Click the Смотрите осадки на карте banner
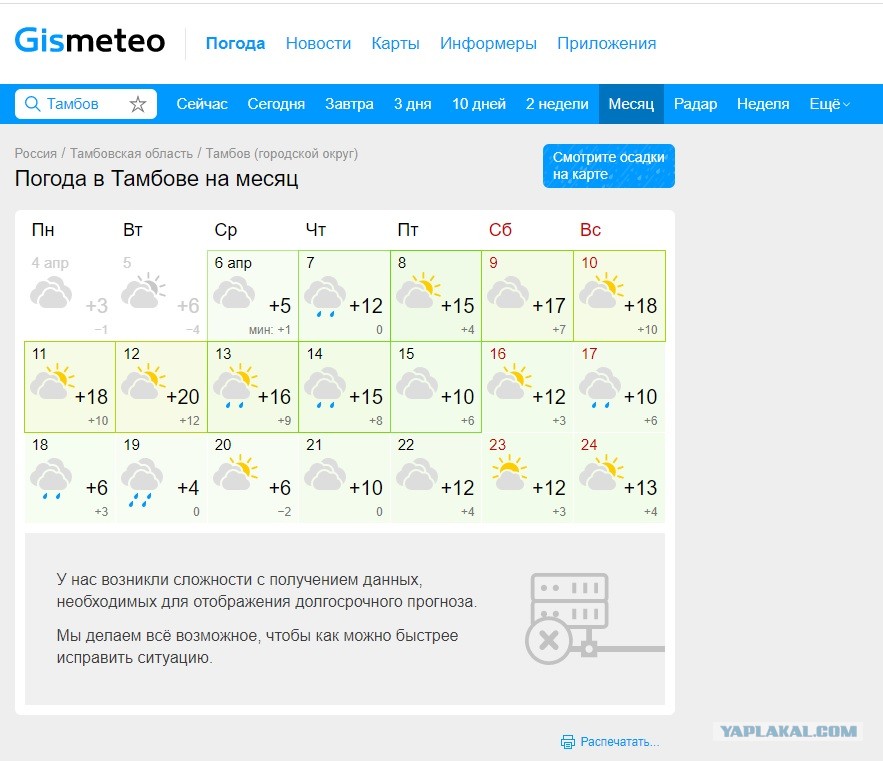Image resolution: width=883 pixels, height=761 pixels. click(x=609, y=166)
